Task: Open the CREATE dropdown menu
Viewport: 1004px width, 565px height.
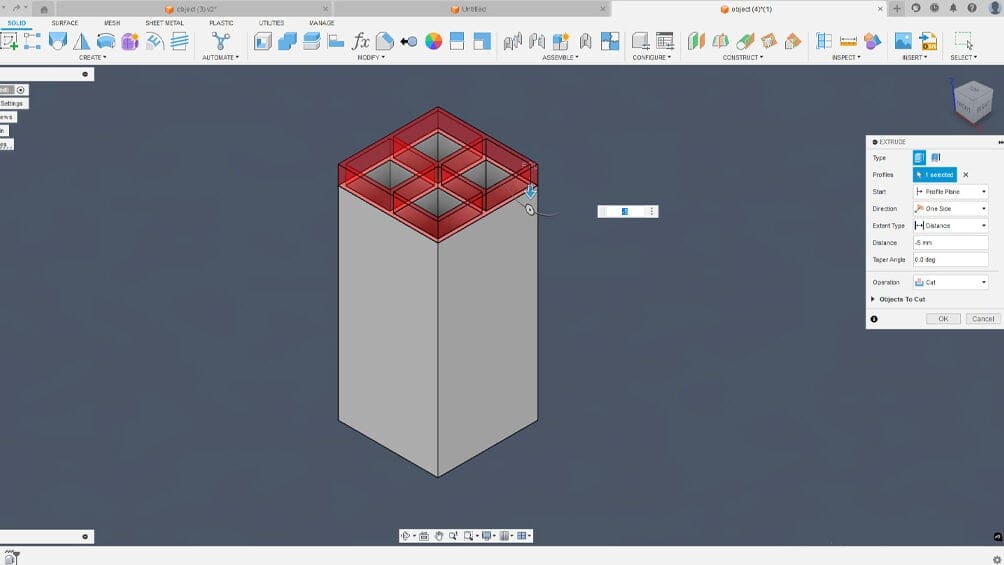Action: (x=93, y=58)
